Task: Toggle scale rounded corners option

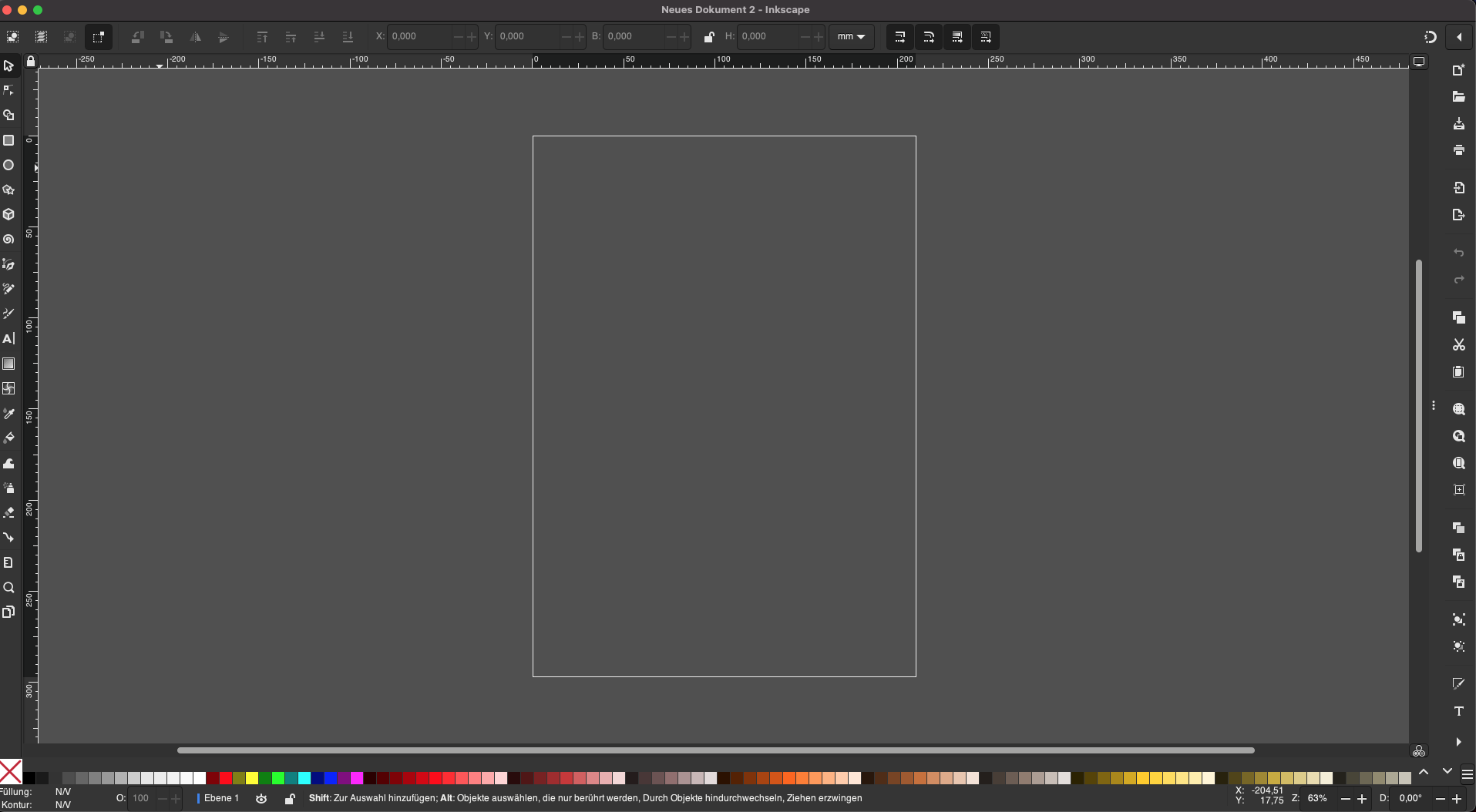Action: [x=929, y=37]
